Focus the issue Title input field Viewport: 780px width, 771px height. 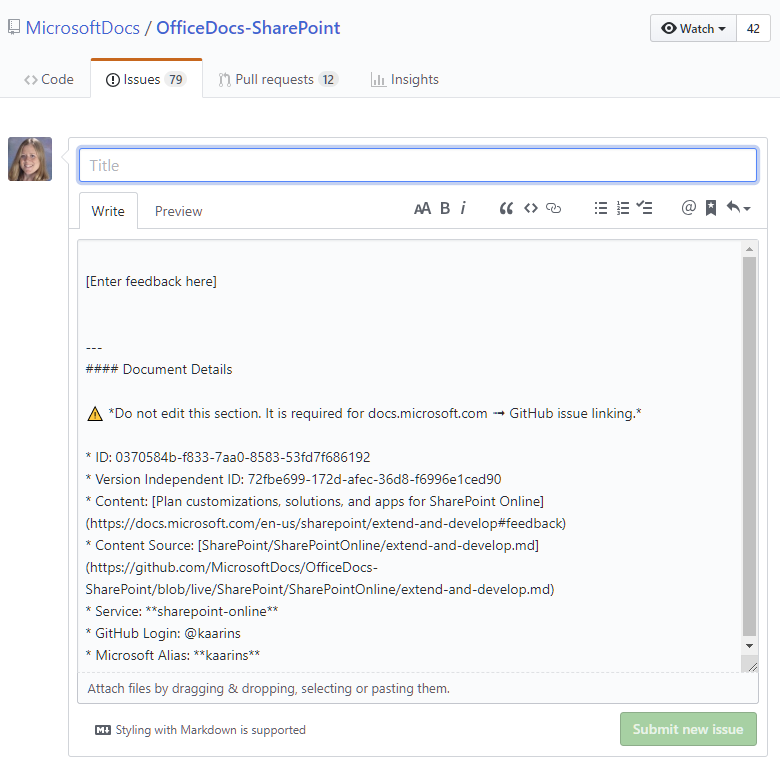[x=417, y=165]
